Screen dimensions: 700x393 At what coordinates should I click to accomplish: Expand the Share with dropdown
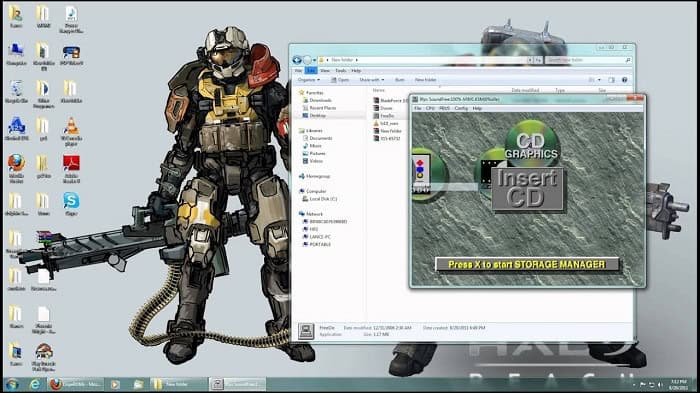pos(371,80)
